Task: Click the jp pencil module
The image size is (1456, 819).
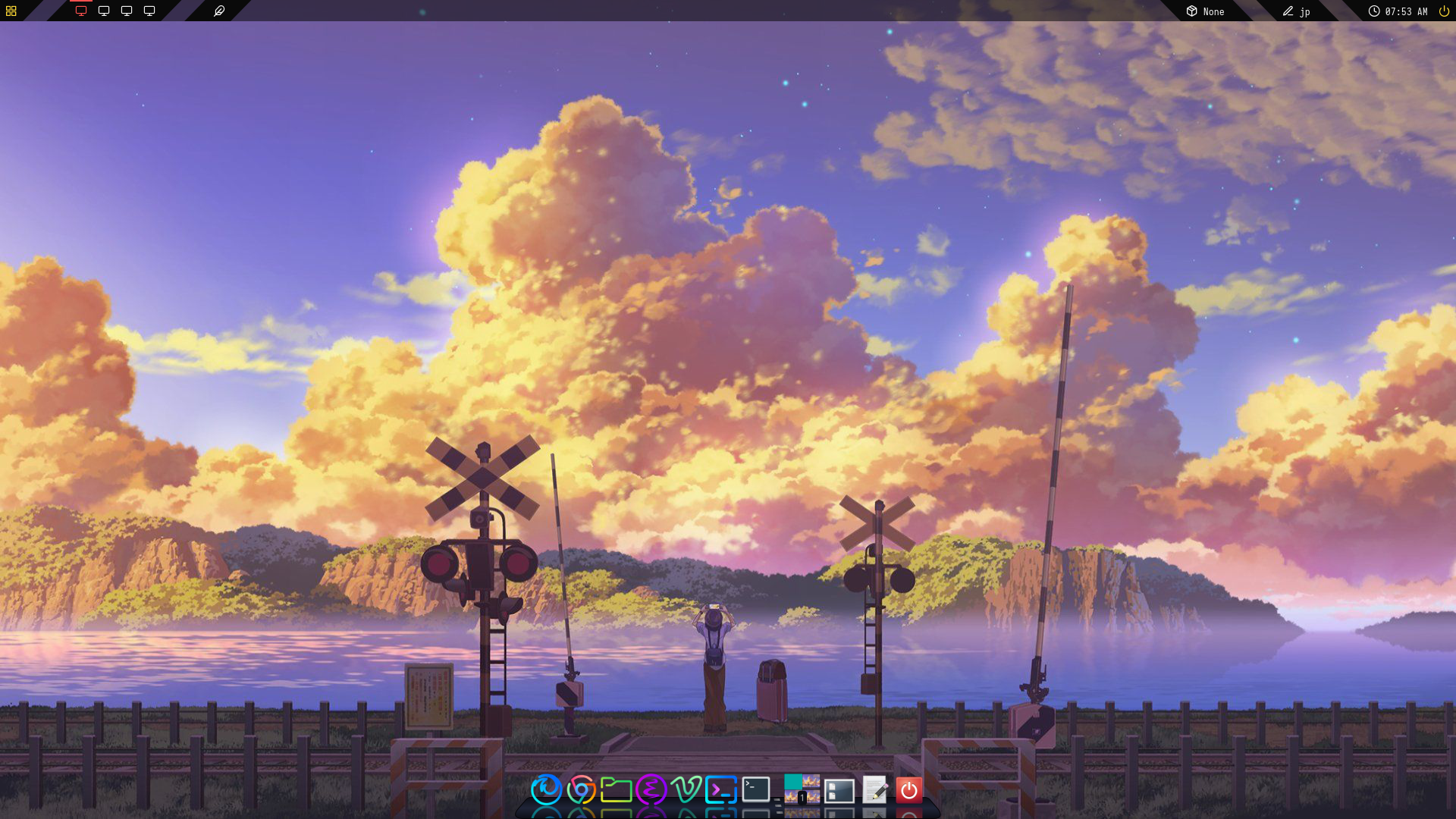Action: point(1296,11)
